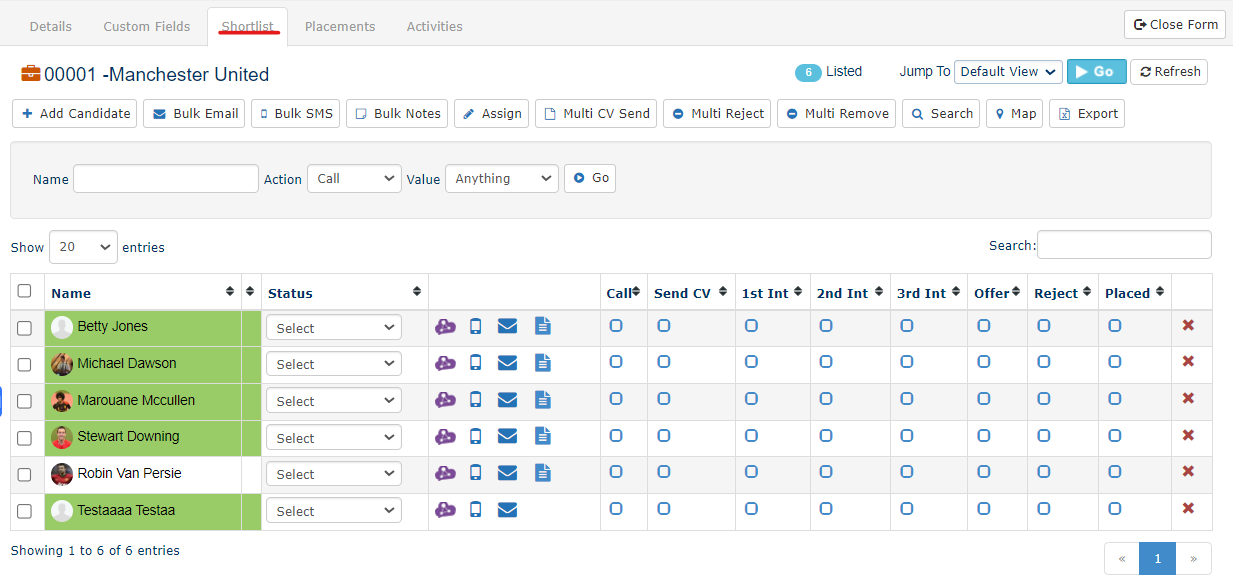Click the envelope icon for Michael Dawson
The width and height of the screenshot is (1233, 583).
[x=507, y=363]
